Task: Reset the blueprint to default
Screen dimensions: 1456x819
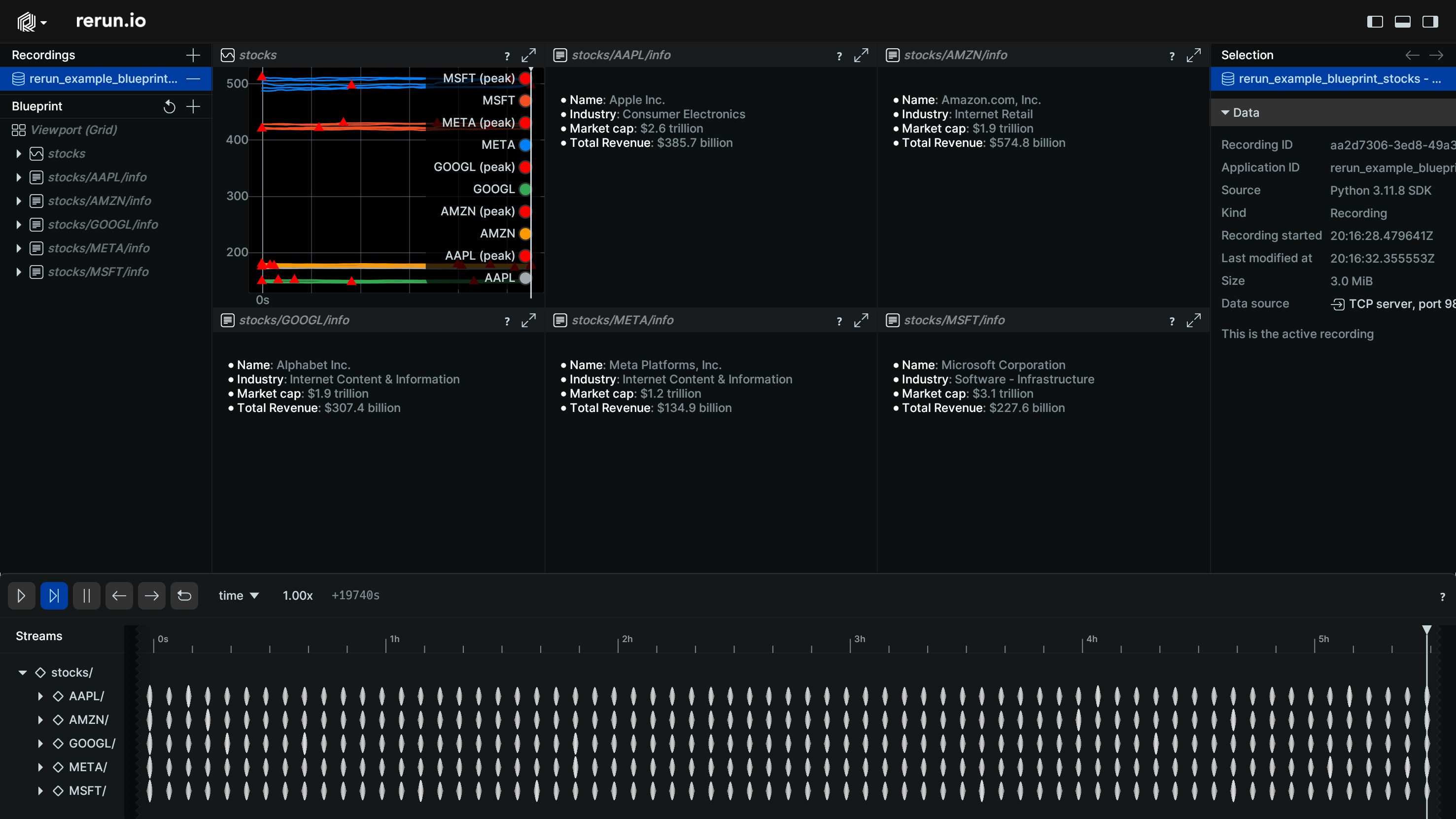Action: tap(169, 106)
